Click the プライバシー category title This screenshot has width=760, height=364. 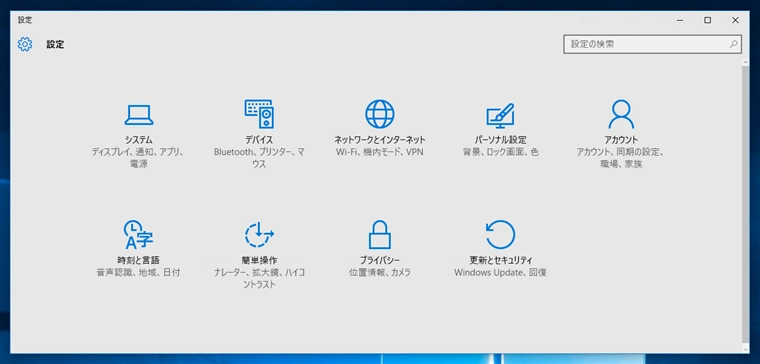pyautogui.click(x=380, y=260)
